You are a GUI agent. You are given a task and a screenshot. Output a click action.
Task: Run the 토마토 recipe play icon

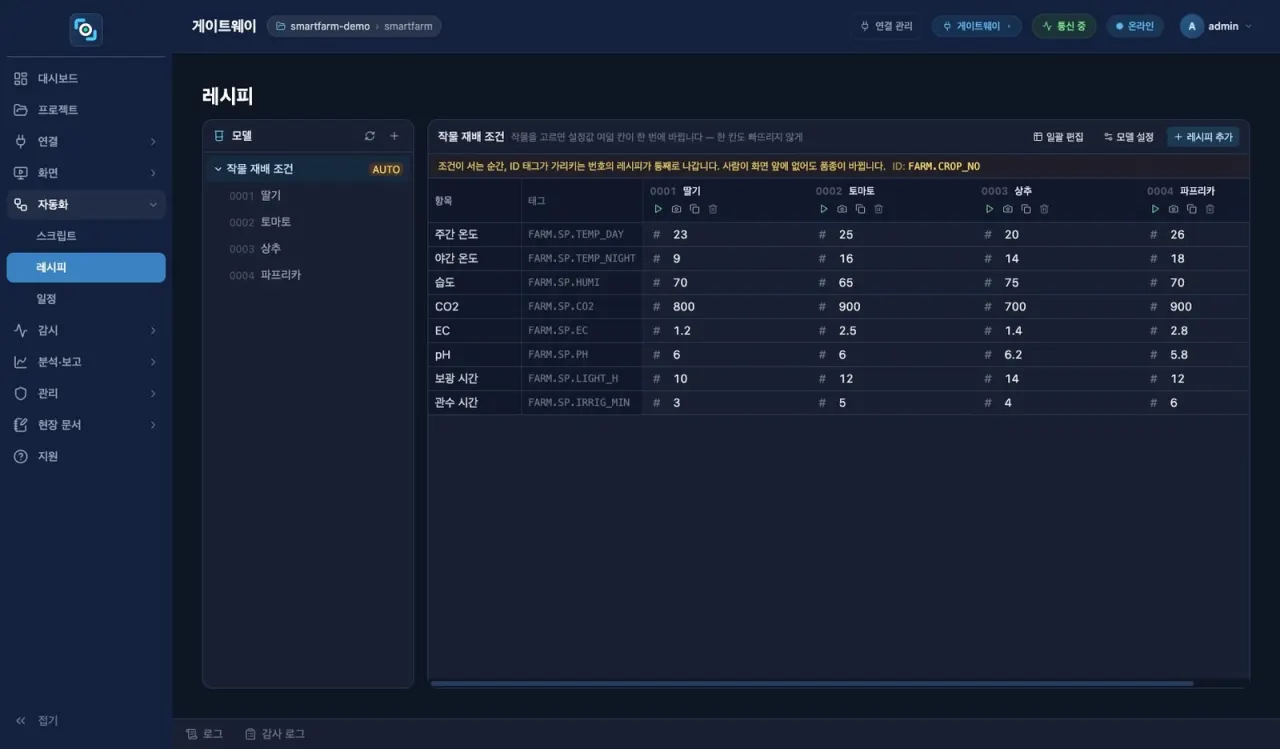pos(824,209)
